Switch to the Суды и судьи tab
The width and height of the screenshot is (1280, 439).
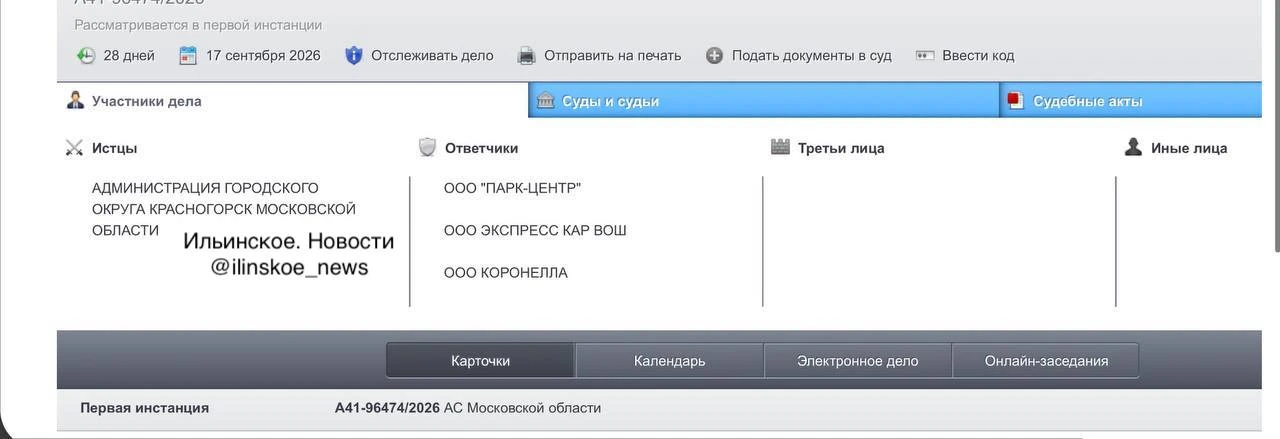(x=764, y=100)
